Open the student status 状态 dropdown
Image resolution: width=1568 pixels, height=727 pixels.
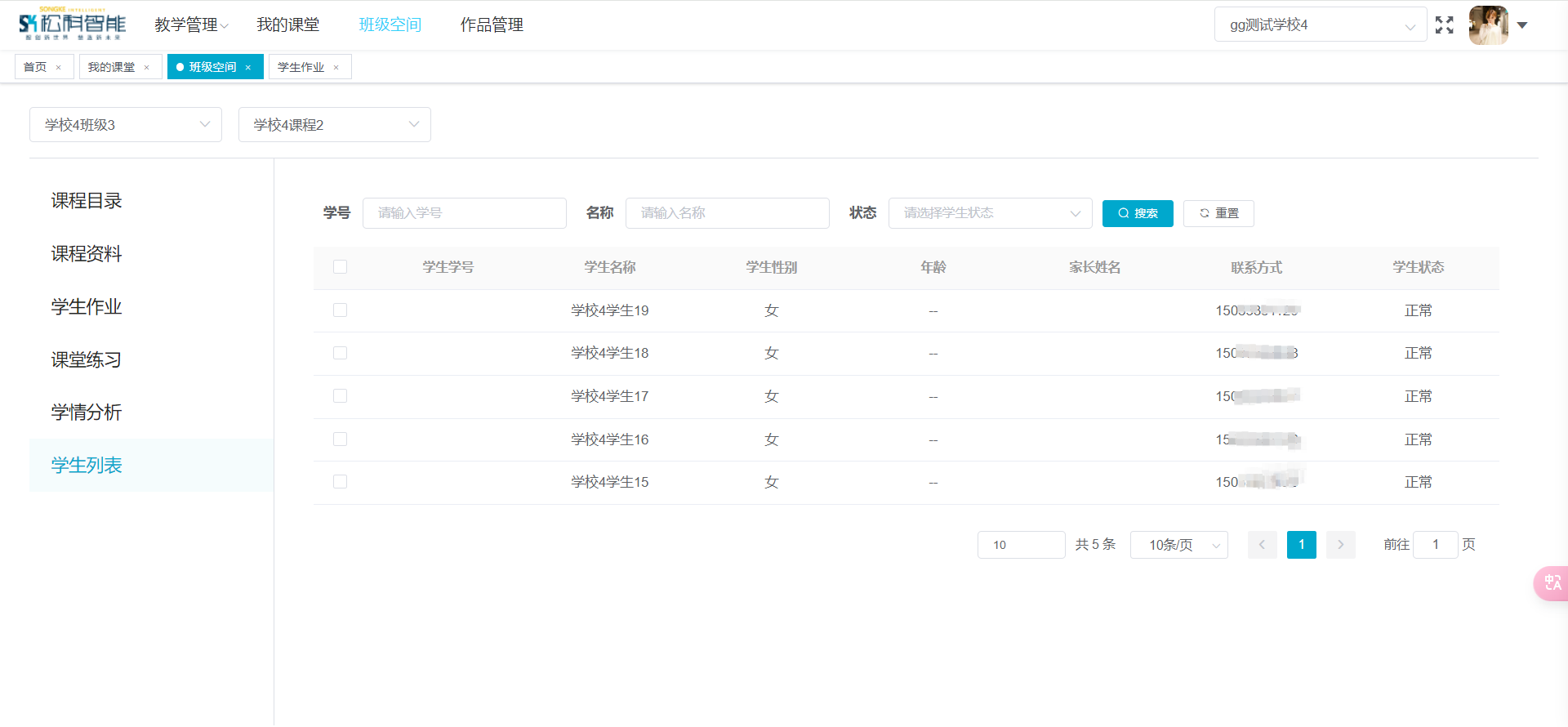[990, 213]
